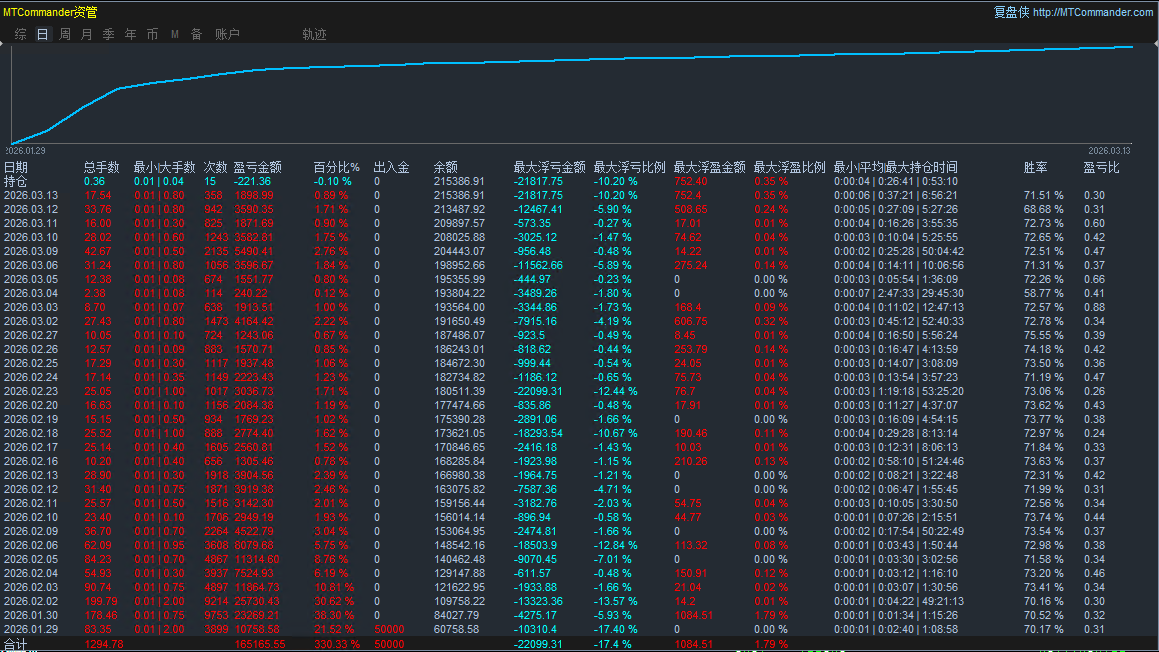Viewport: 1159px width, 652px height.
Task: Select the 年 yearly tab
Action: tap(131, 34)
